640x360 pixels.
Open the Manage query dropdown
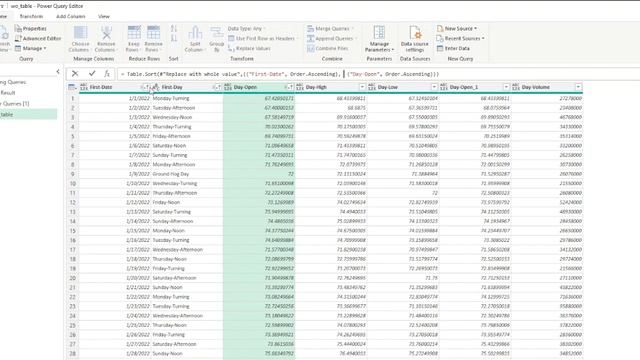click(31, 48)
